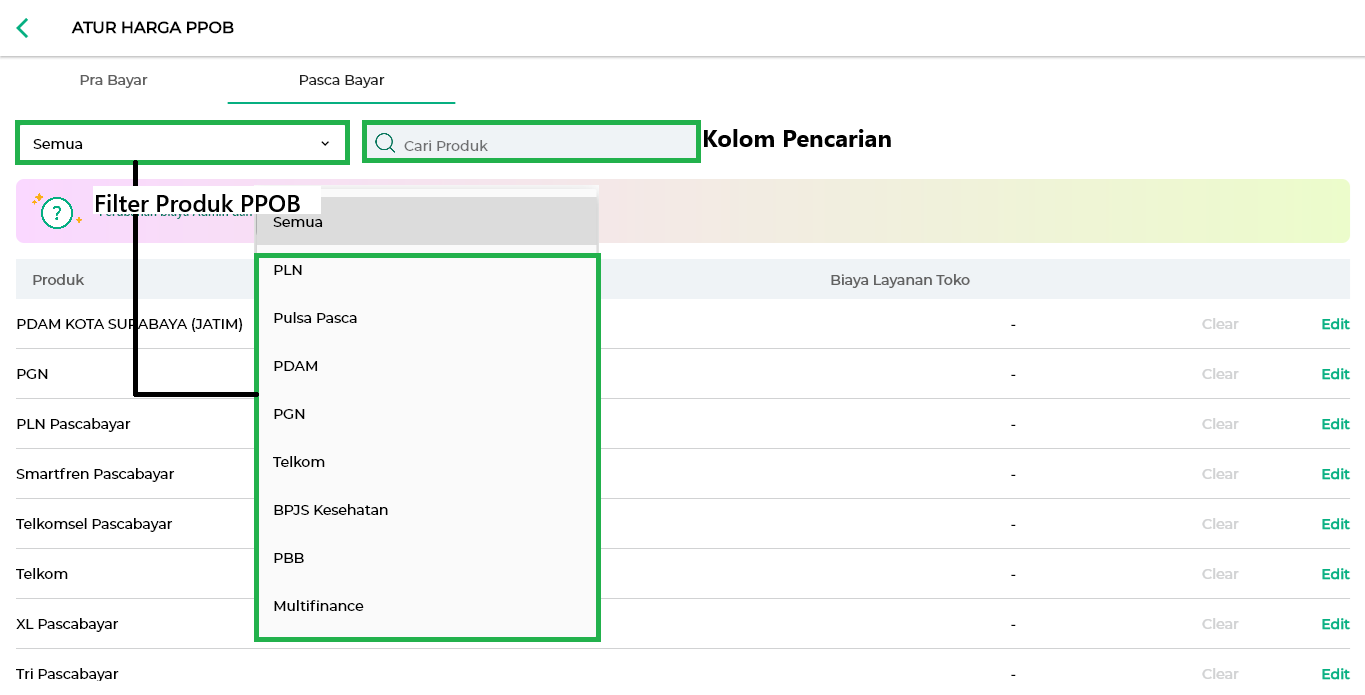Switch to the Pasca Bayar tab
The image size is (1365, 695).
click(342, 80)
